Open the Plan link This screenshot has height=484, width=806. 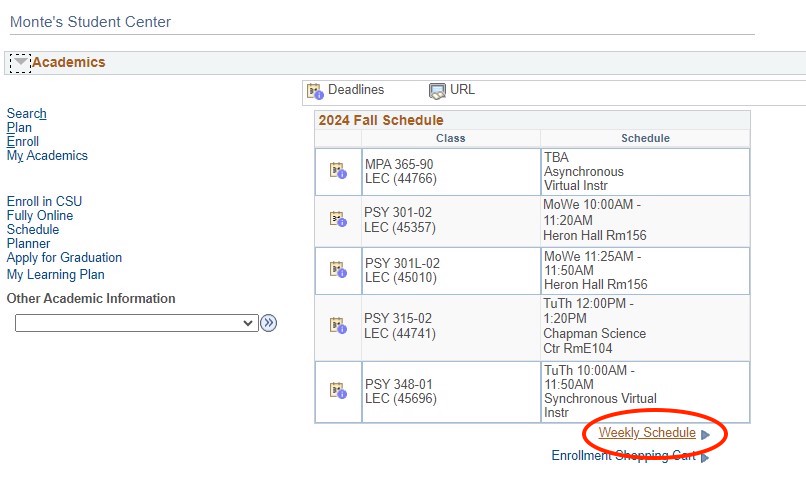coord(19,128)
